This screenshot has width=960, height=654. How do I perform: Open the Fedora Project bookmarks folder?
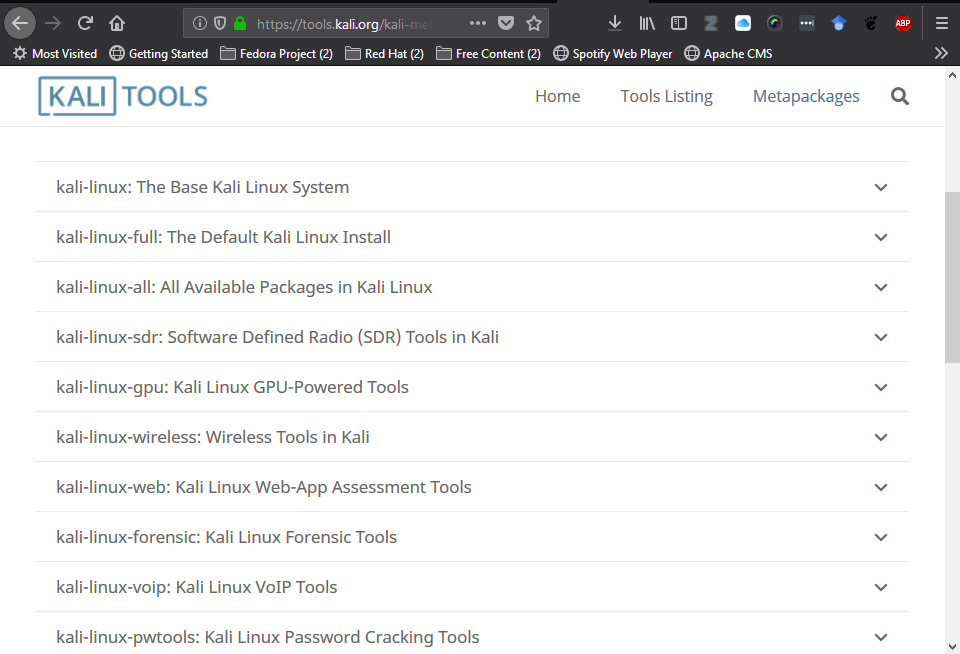click(x=276, y=54)
